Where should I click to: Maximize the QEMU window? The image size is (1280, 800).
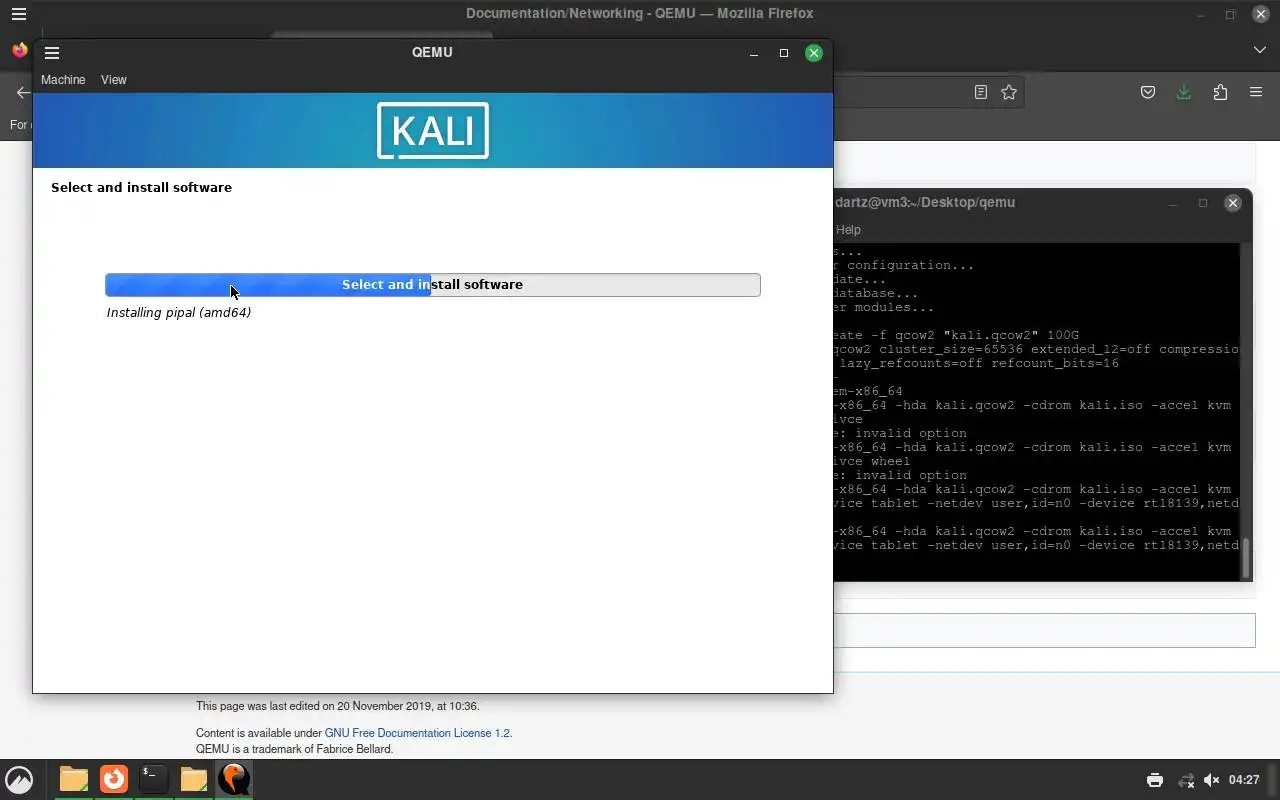784,53
